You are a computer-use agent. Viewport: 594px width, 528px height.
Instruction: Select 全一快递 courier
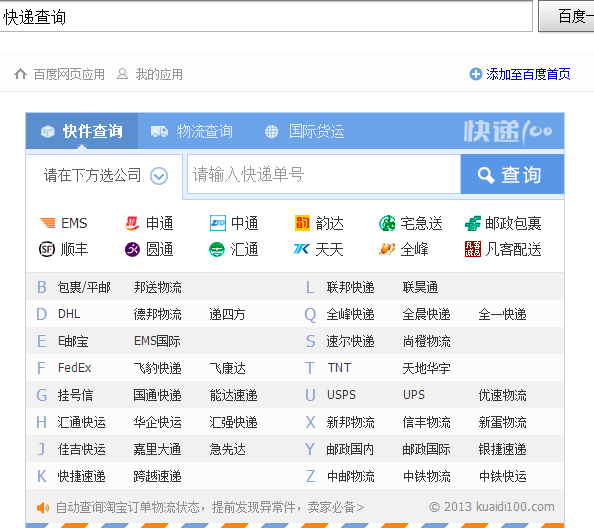pyautogui.click(x=502, y=314)
